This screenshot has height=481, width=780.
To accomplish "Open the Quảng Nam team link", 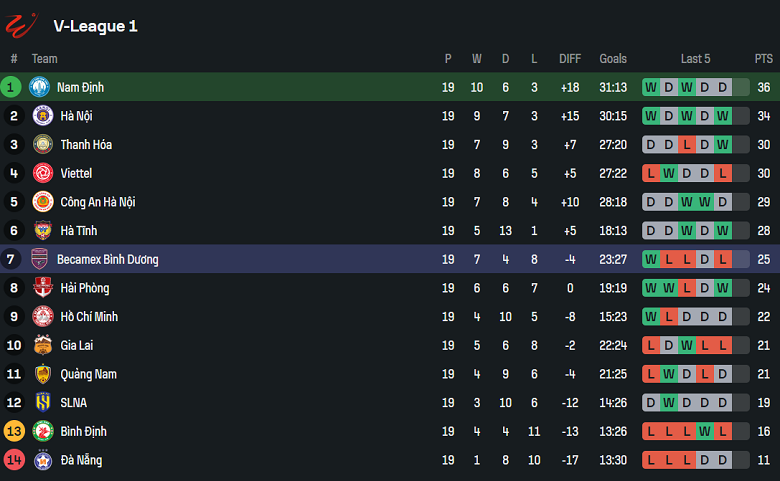I will point(88,374).
